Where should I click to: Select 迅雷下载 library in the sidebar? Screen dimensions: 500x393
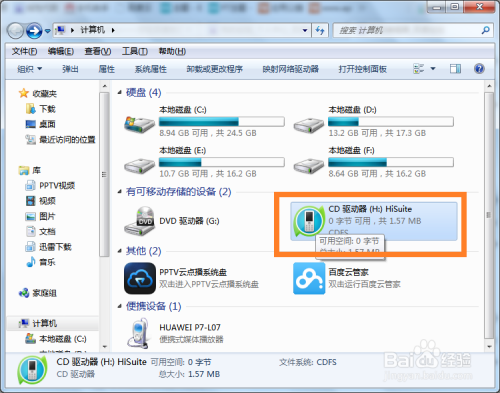(55, 247)
